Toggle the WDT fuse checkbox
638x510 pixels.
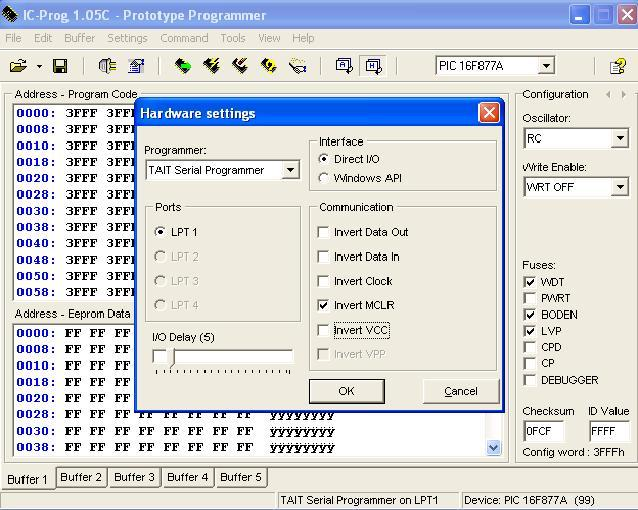[530, 282]
